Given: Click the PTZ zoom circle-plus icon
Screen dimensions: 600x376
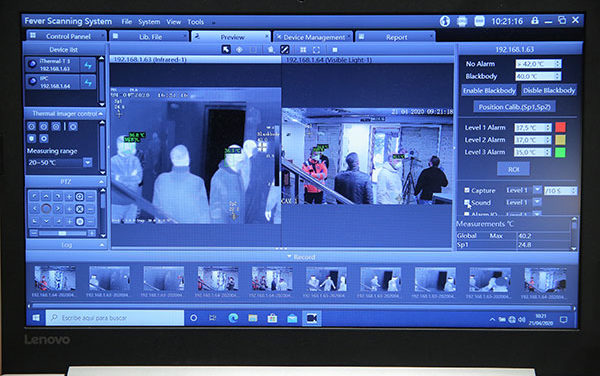Looking at the screenshot, I should (79, 197).
